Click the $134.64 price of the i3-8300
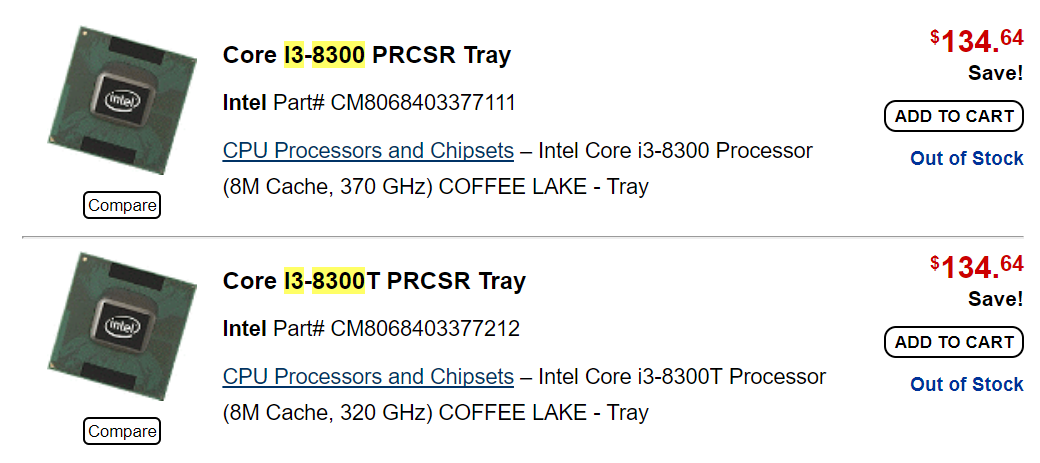 pos(977,41)
